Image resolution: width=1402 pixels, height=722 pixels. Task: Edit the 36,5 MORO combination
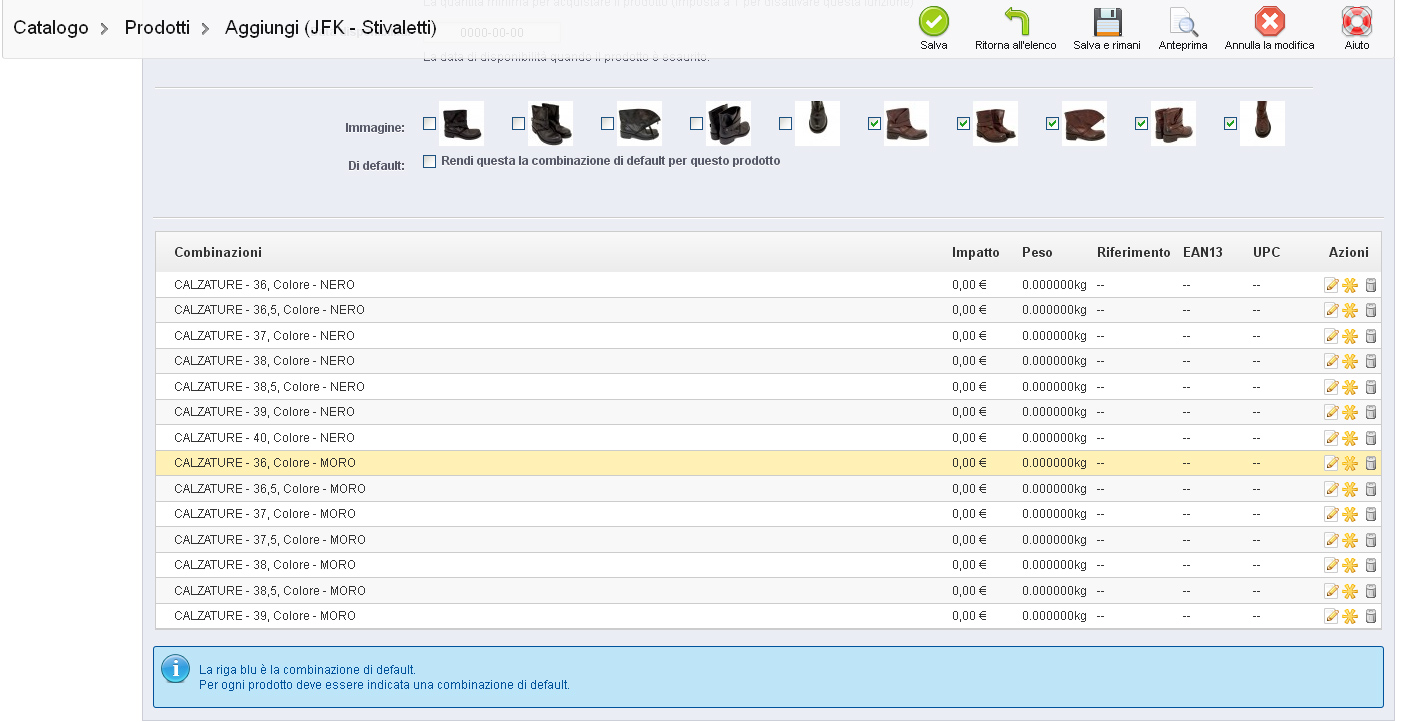click(x=1331, y=489)
